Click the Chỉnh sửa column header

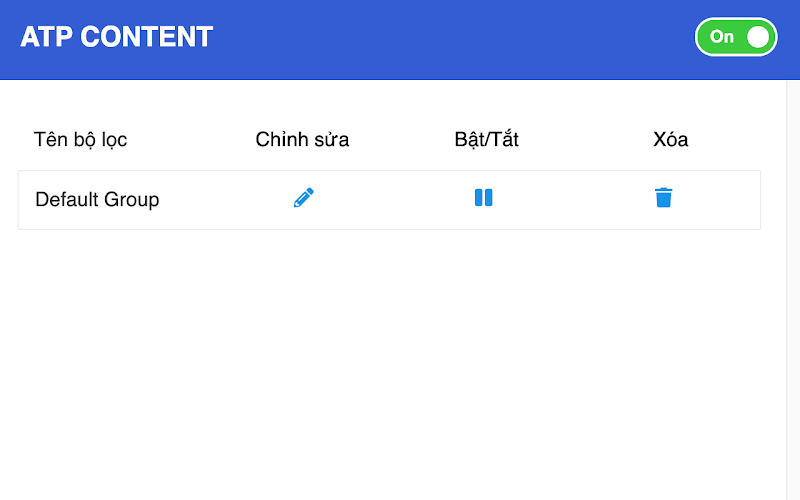point(302,140)
